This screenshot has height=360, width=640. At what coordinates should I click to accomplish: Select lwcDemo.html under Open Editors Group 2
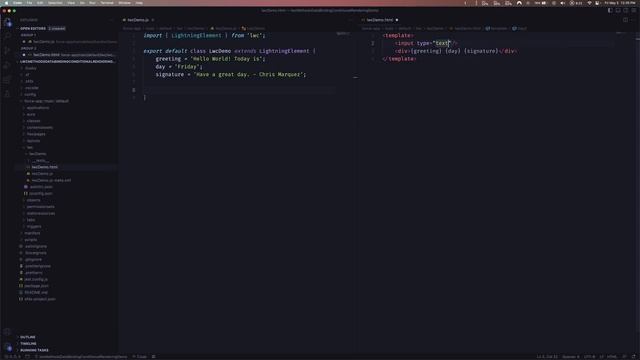(x=46, y=55)
